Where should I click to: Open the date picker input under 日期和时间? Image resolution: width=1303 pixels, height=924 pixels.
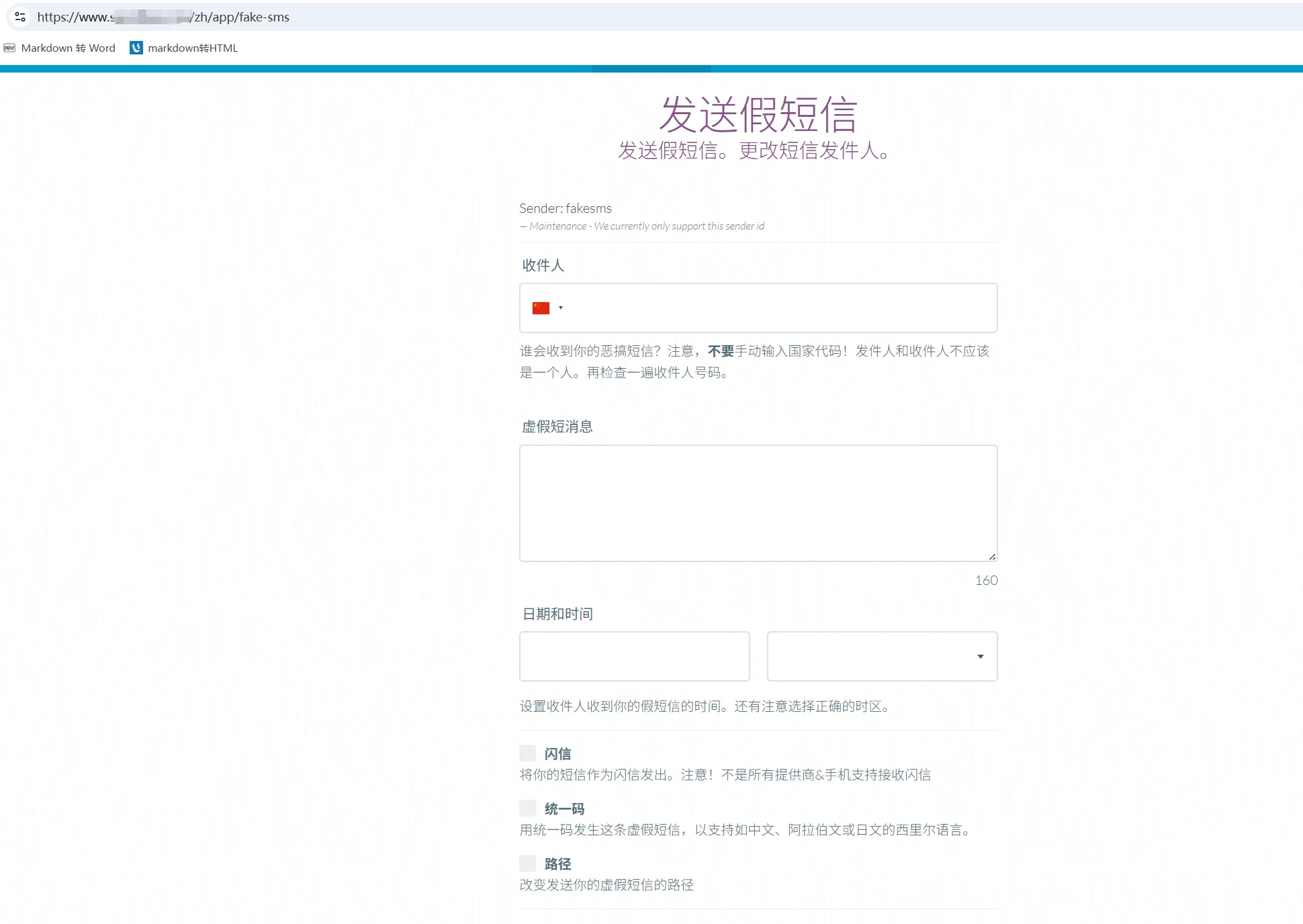(634, 656)
